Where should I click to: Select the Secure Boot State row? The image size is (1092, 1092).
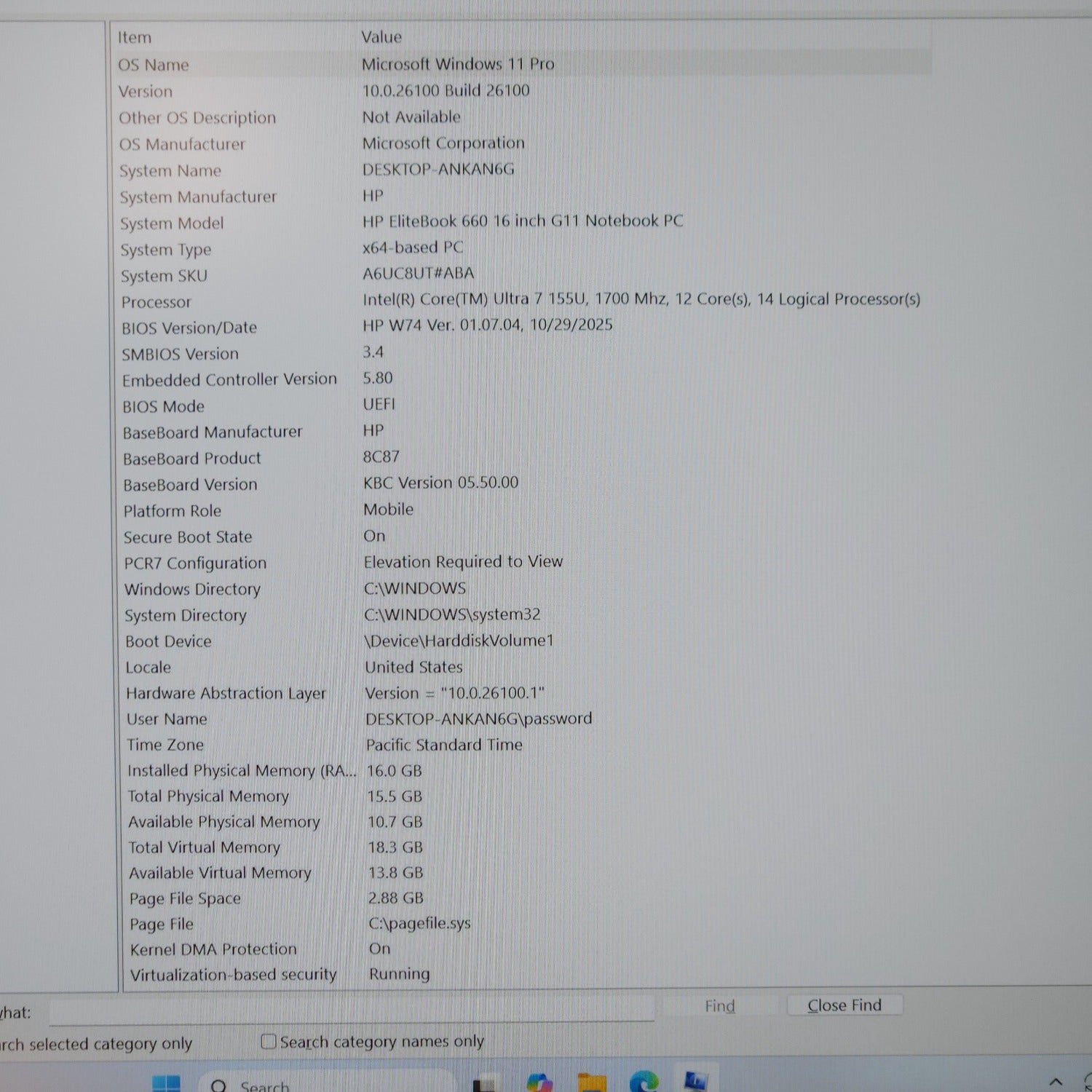click(188, 537)
